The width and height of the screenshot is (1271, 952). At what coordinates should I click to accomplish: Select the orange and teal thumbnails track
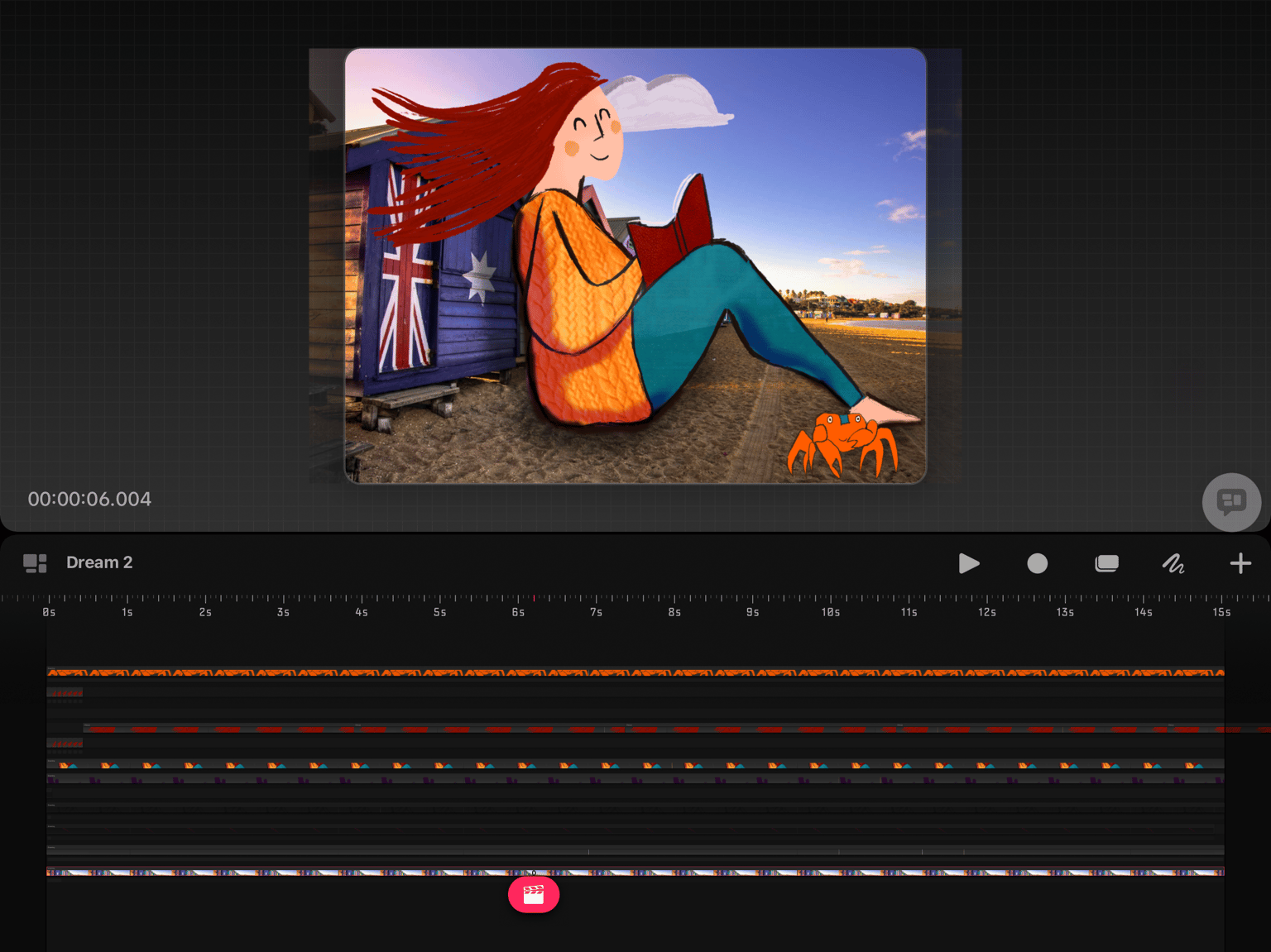pos(635,765)
